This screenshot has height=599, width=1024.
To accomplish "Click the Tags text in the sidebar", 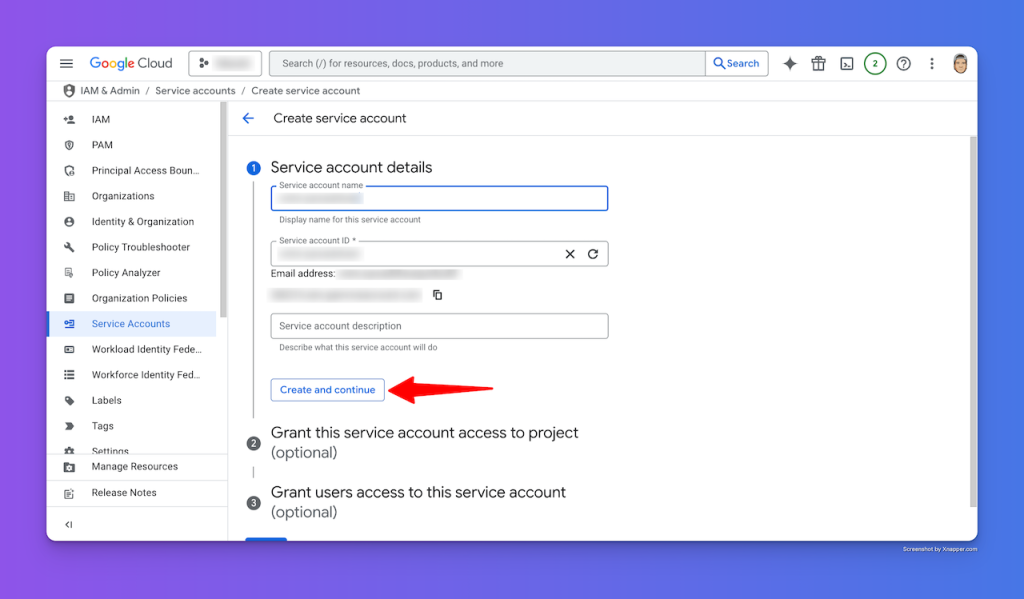I will pos(103,426).
